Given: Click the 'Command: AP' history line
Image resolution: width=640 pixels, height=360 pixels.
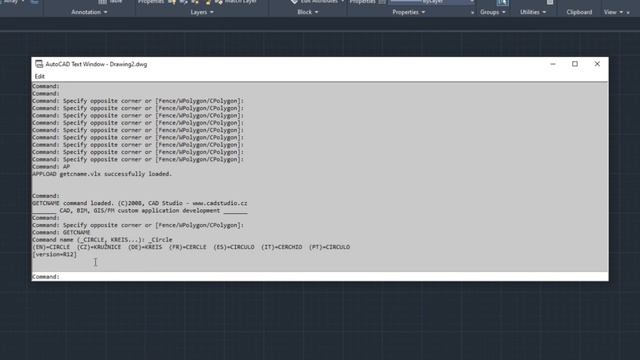Looking at the screenshot, I should point(51,167).
